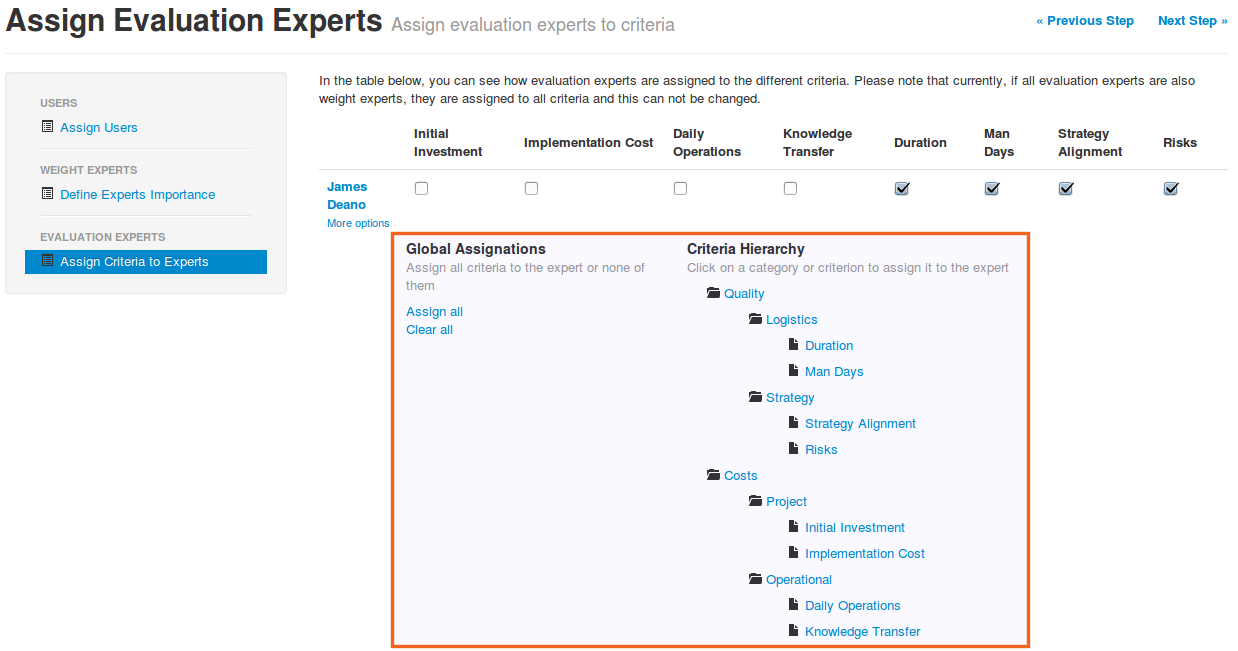Uncheck the Duration checkbox for James Deano
The width and height of the screenshot is (1238, 651).
click(x=902, y=188)
